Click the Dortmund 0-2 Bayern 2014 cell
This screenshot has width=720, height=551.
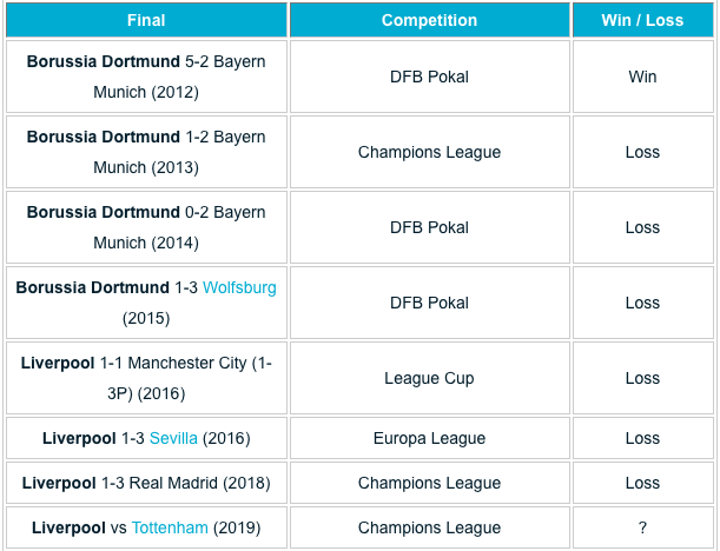coord(146,227)
